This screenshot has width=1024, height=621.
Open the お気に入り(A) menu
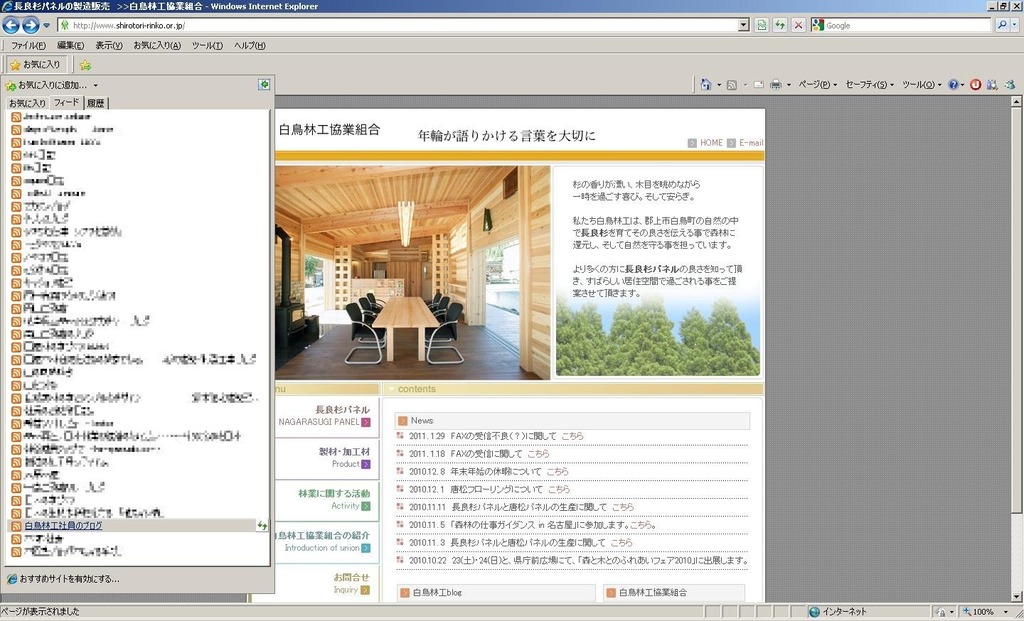point(157,46)
